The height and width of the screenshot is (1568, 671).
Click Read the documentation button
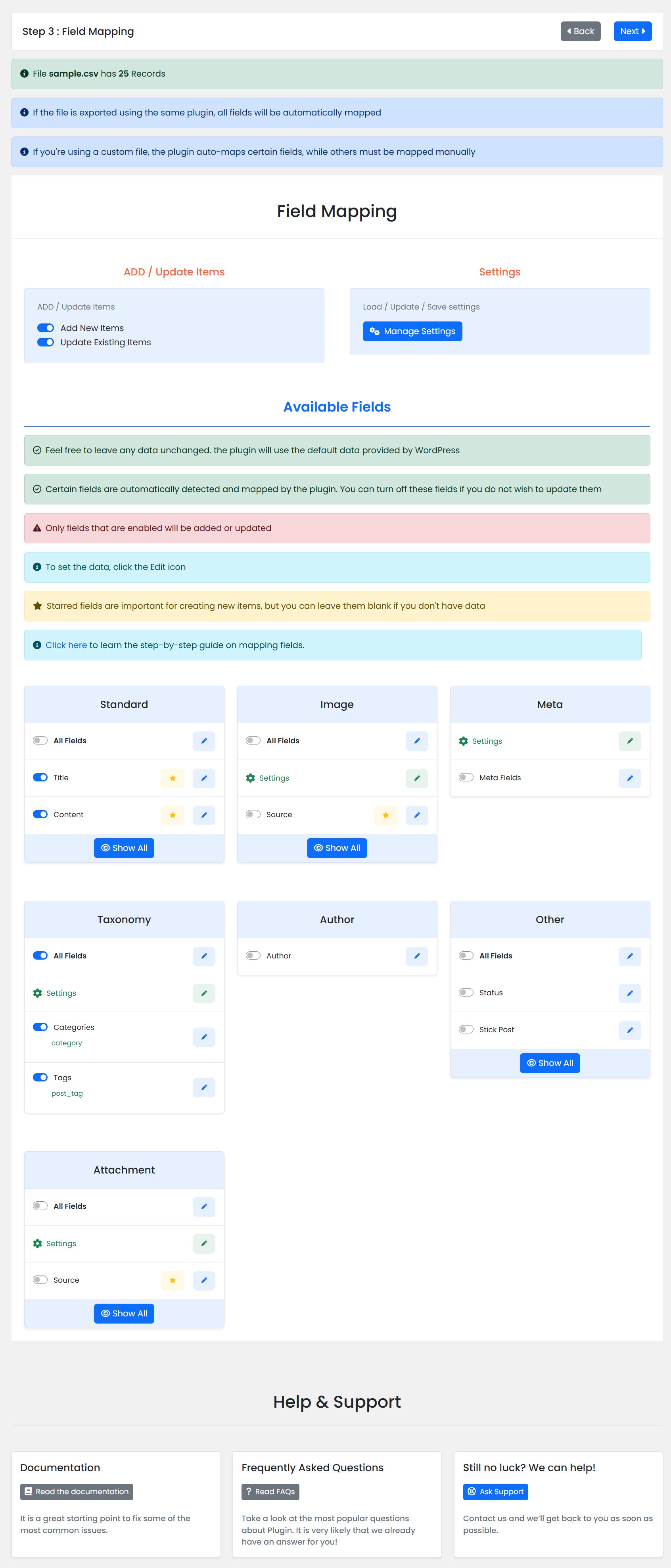(x=77, y=1491)
